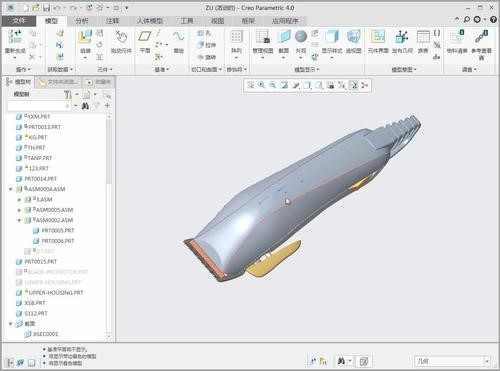Toggle the highlighted graphics toolbar display button
Viewport: 500px width, 371px height.
point(353,85)
